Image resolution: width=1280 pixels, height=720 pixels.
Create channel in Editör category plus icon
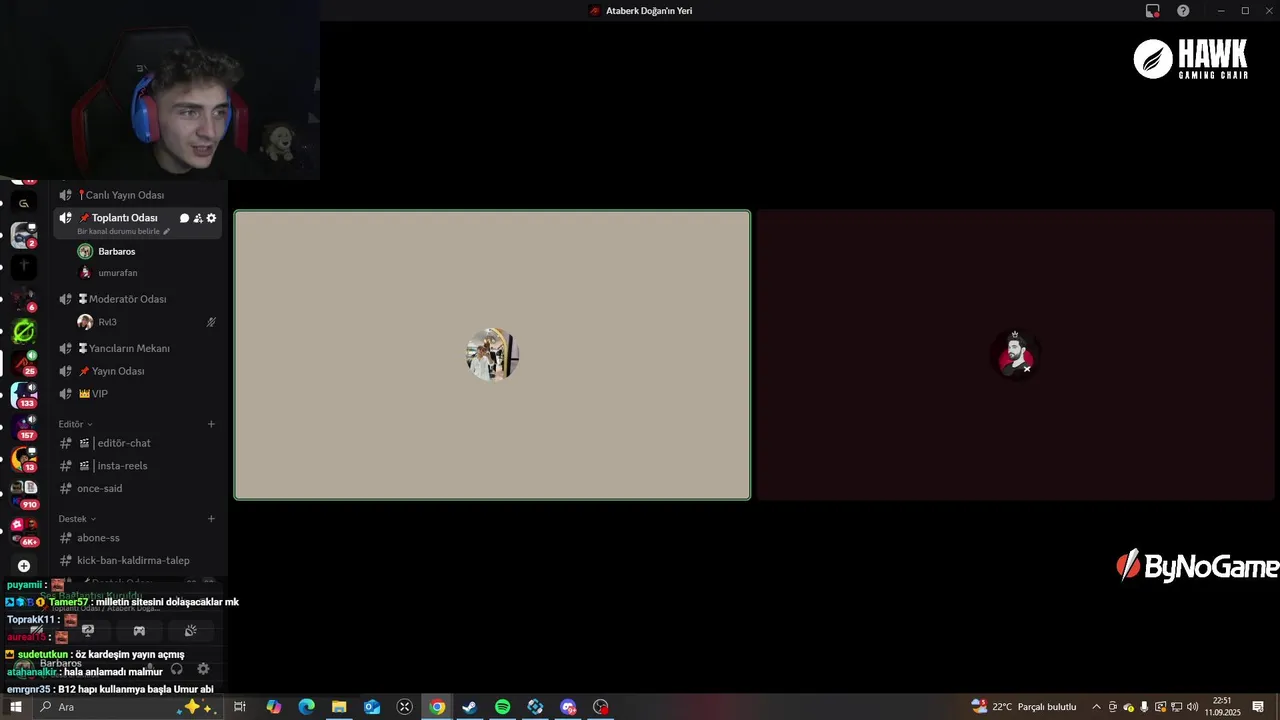tap(211, 424)
